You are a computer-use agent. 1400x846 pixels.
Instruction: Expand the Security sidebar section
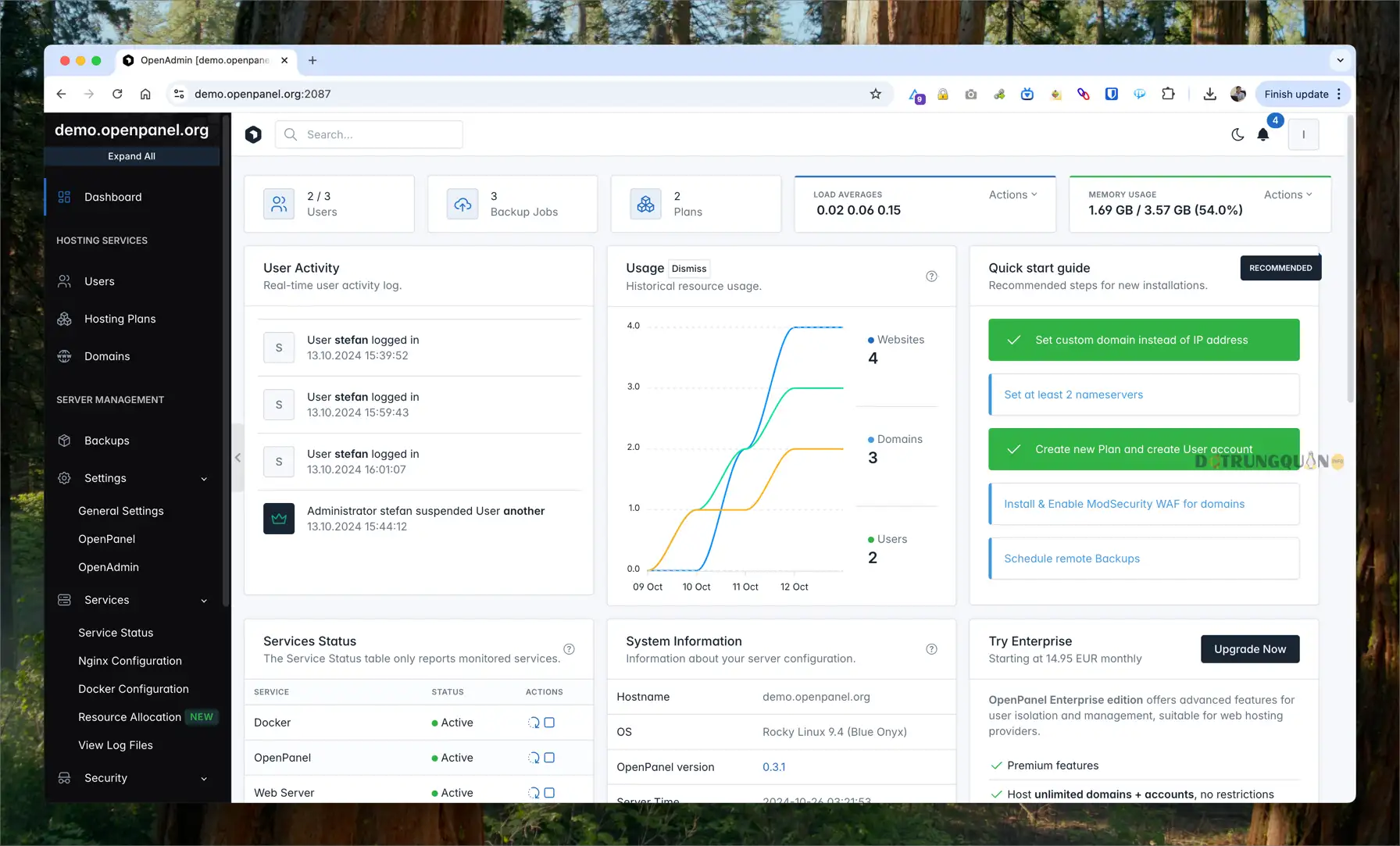click(133, 778)
